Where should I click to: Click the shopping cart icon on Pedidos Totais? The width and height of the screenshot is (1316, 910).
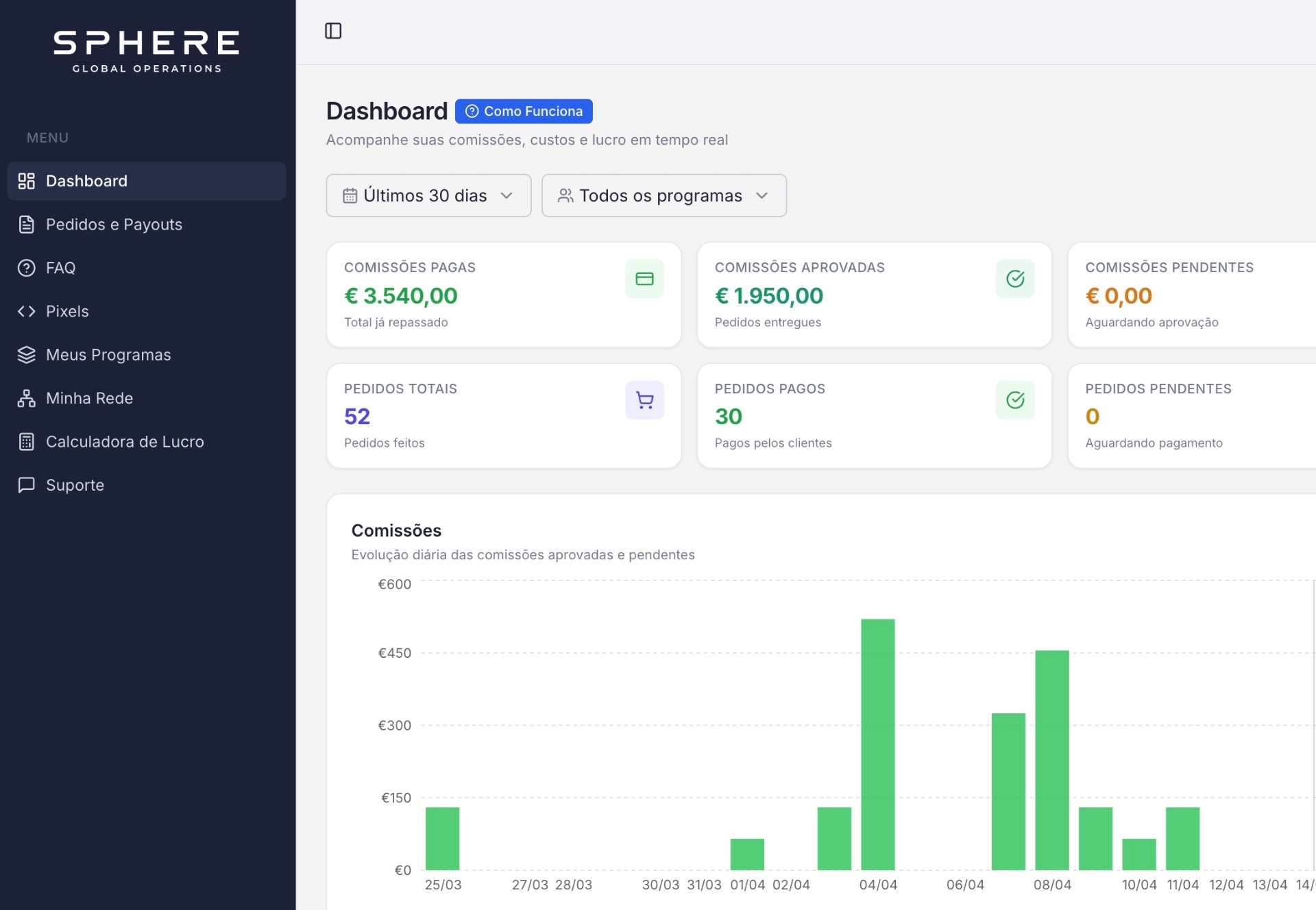644,400
